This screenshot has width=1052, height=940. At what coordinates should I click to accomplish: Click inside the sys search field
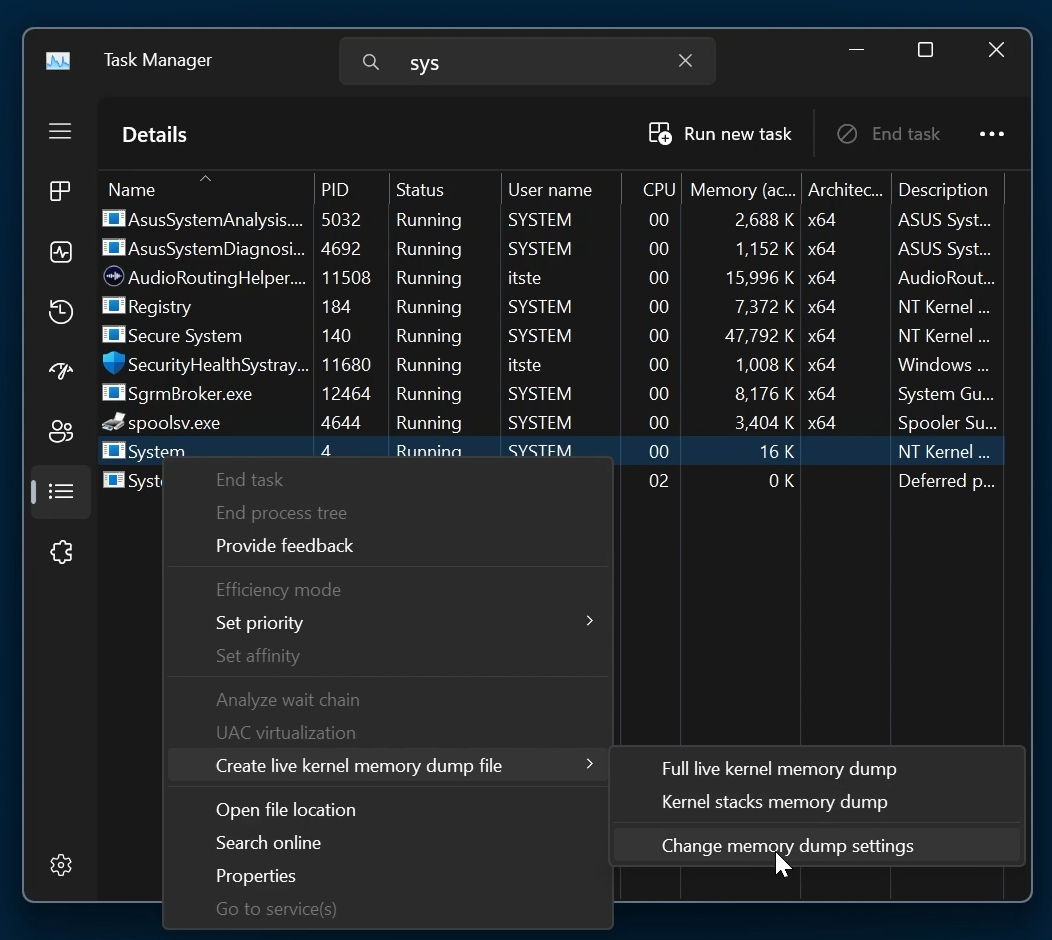[x=520, y=60]
